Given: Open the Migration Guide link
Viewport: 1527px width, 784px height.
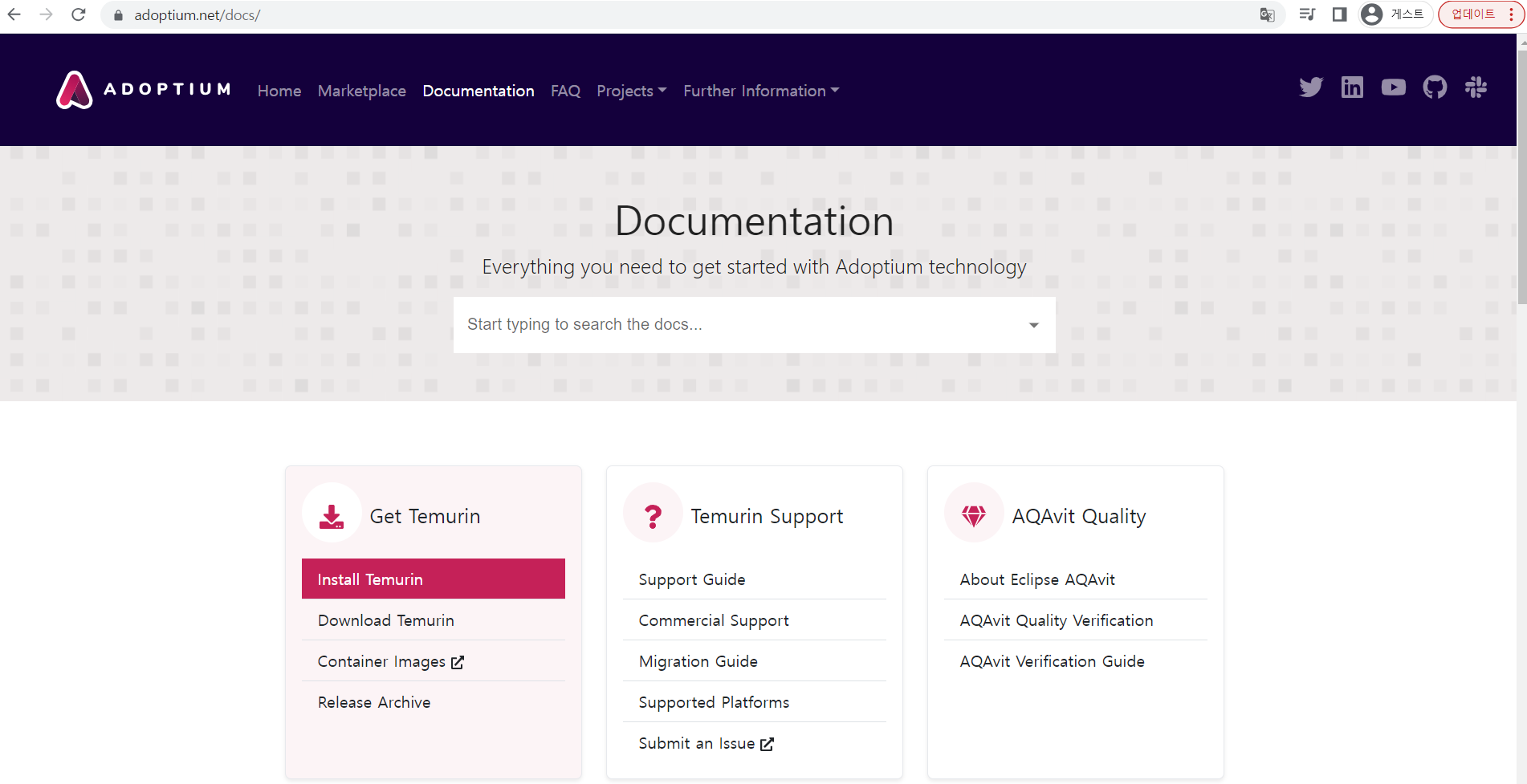Looking at the screenshot, I should click(698, 661).
